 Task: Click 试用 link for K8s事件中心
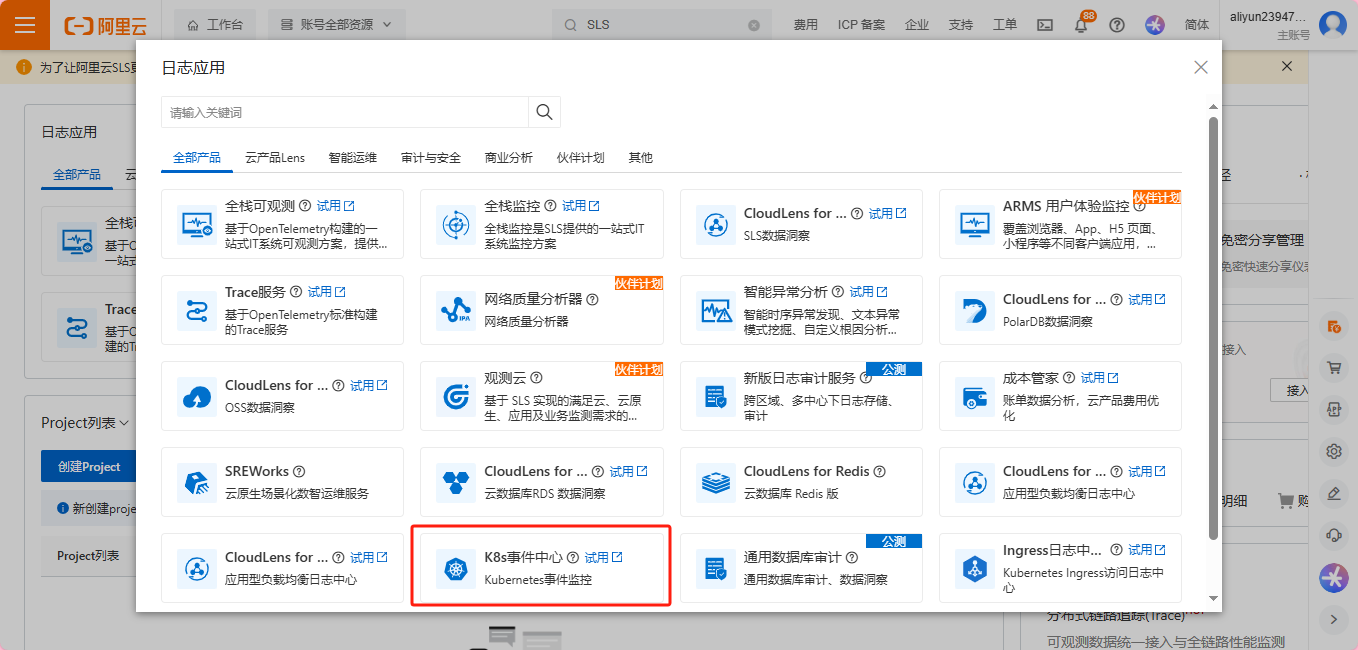603,557
